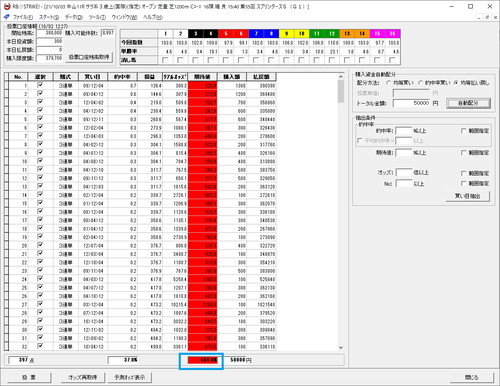Toggle the 消し馬 checkbox for horse 16

pyautogui.click(x=392, y=60)
